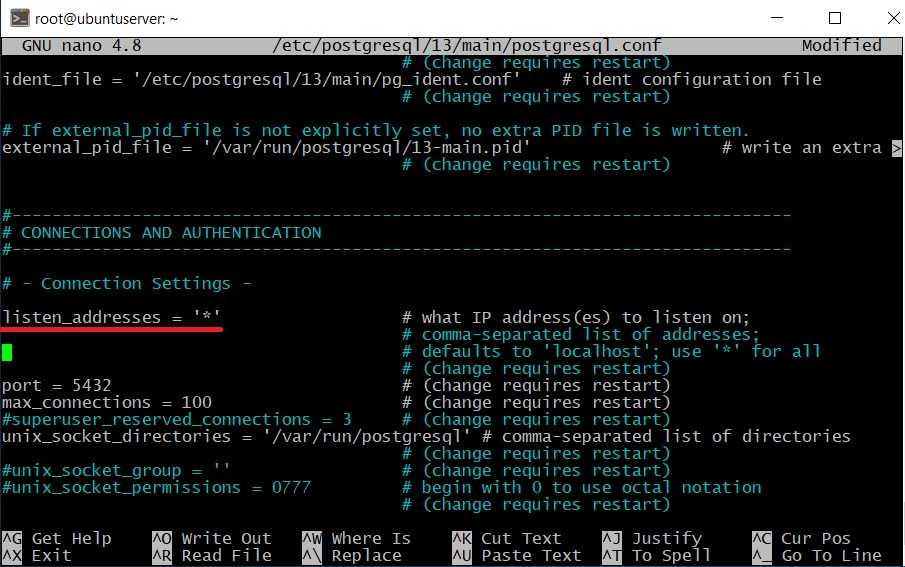Click the green cursor block
905x567 pixels.
coord(7,351)
